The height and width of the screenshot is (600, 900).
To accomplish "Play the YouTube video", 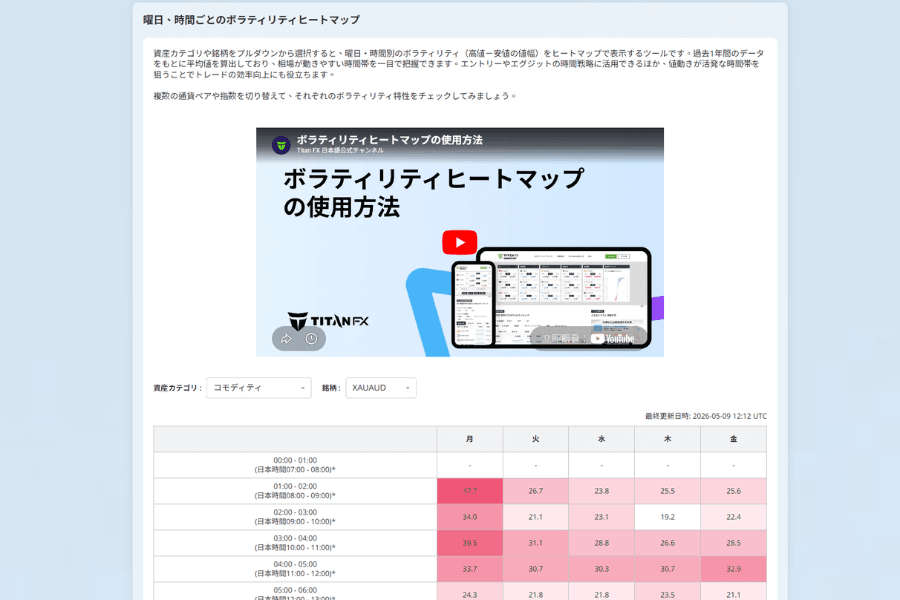I will (x=459, y=242).
